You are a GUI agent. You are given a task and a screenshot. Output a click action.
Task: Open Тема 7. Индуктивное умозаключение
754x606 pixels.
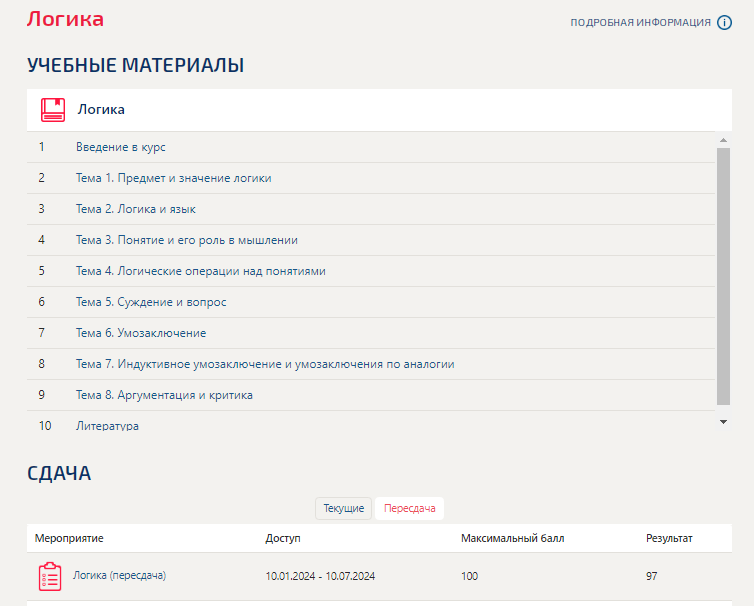pyautogui.click(x=265, y=364)
